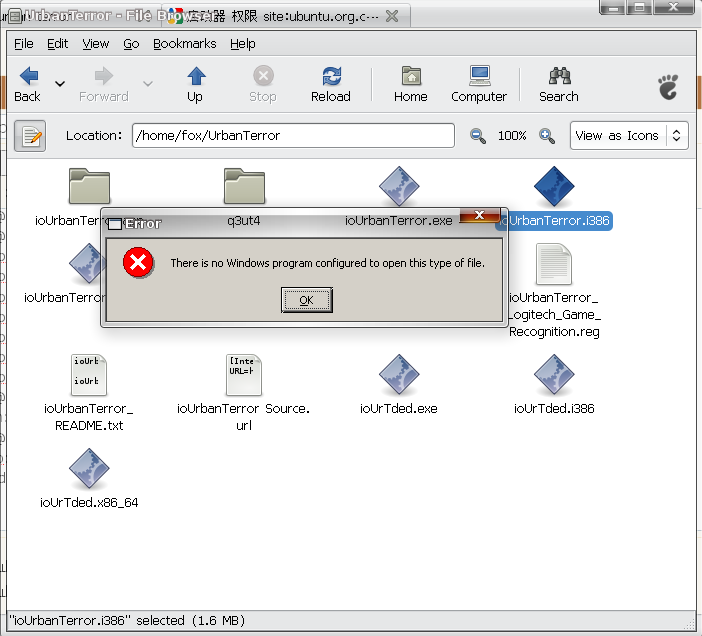Click the File Browser window menu icon

(15, 17)
